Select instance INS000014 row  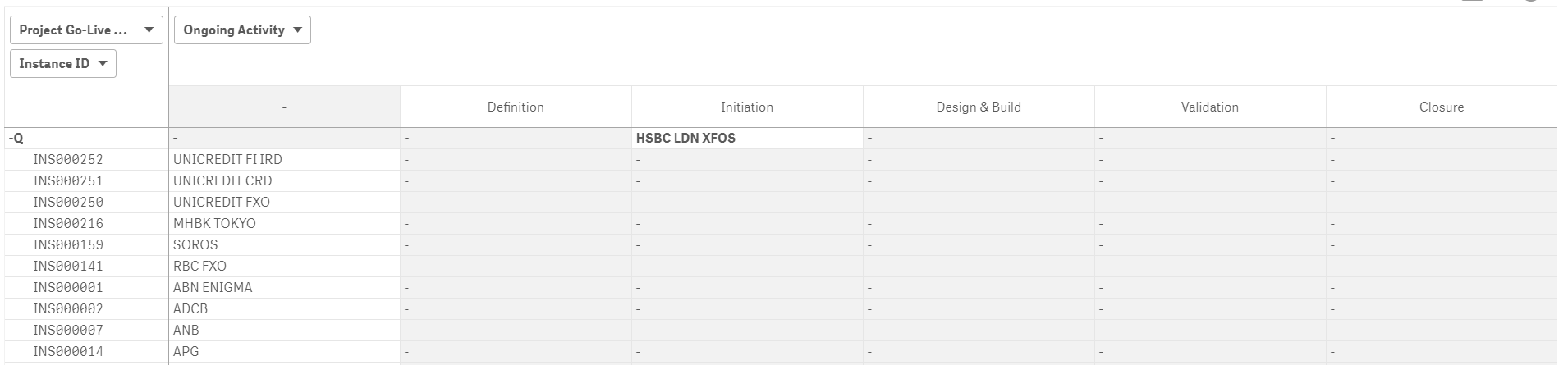tap(68, 352)
